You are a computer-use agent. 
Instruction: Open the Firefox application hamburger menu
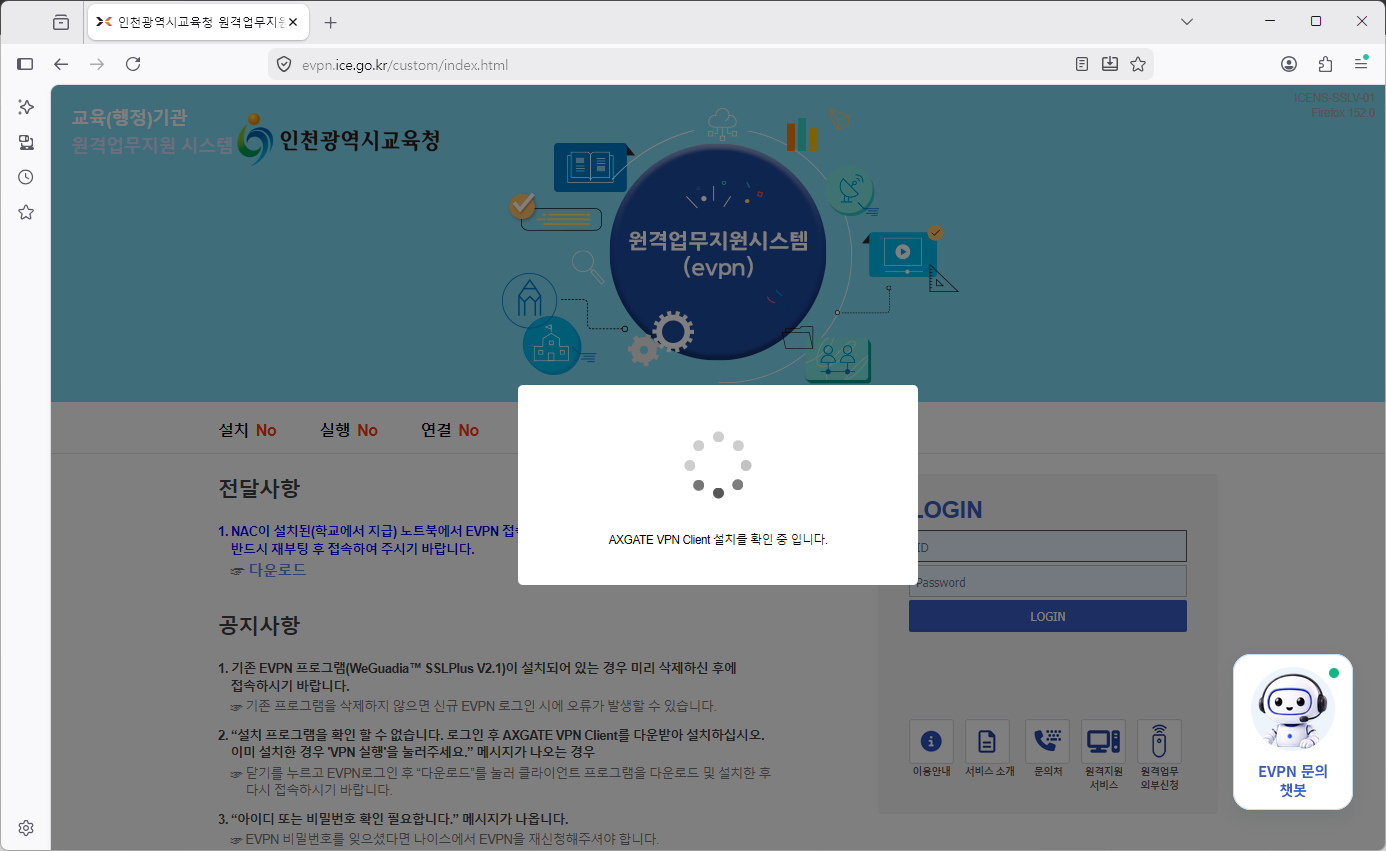pos(1361,64)
